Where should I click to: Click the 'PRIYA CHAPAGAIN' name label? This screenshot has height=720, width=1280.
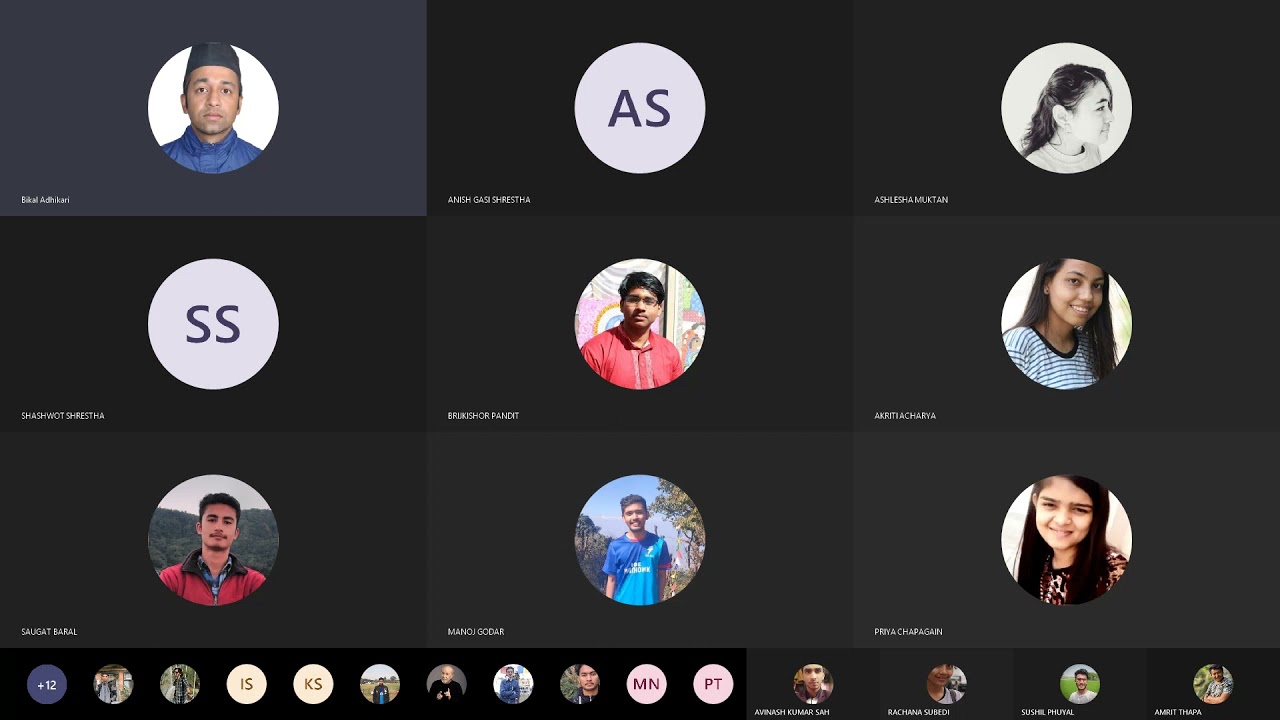[908, 632]
